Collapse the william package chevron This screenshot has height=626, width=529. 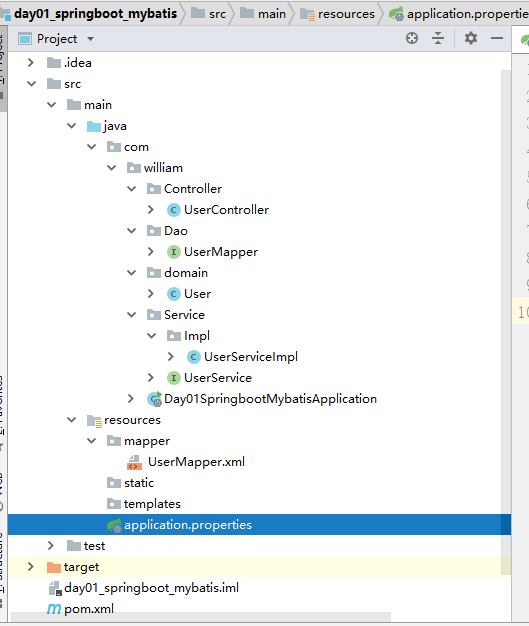(x=111, y=168)
